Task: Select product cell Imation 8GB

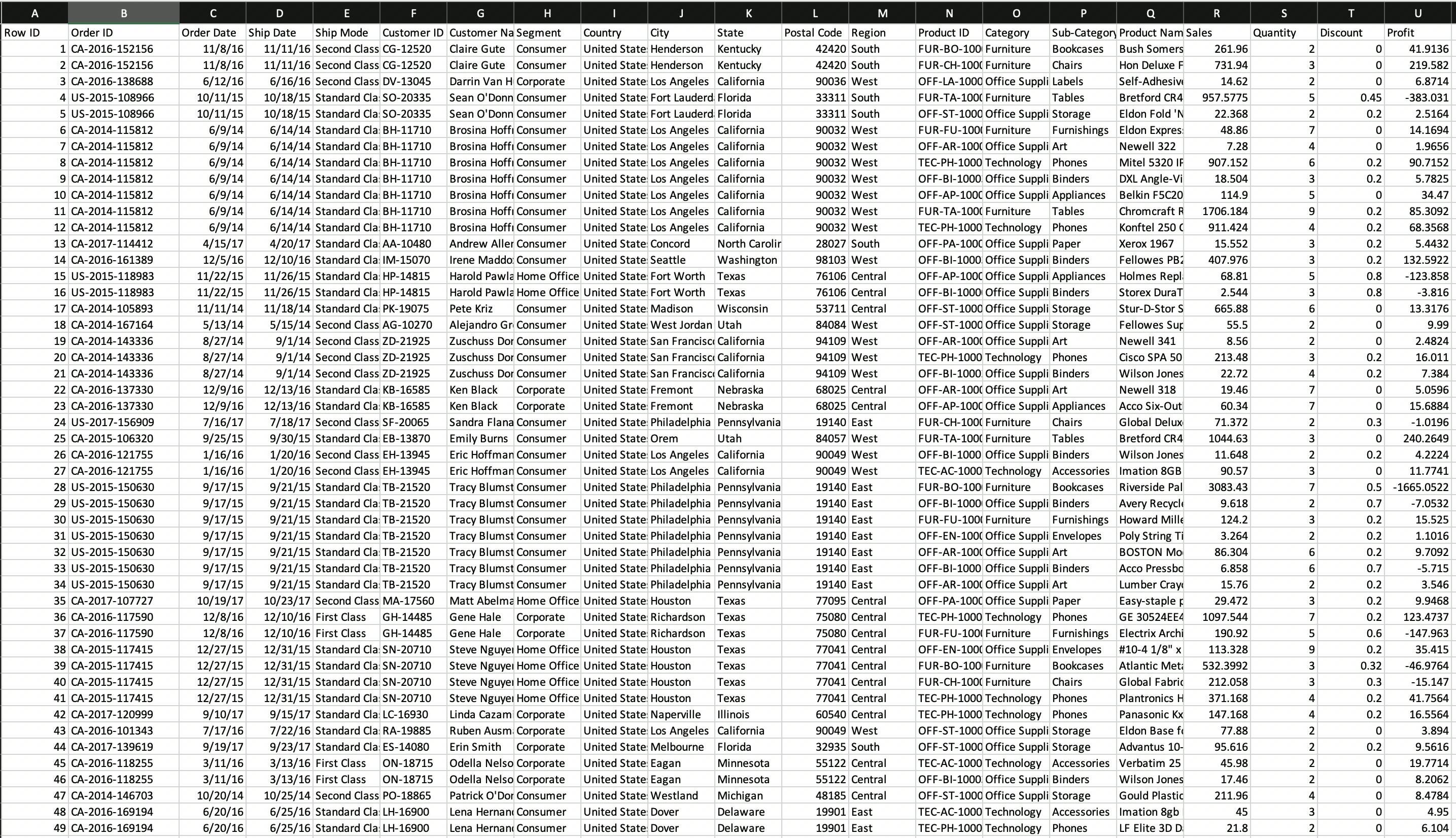Action: coord(1150,471)
